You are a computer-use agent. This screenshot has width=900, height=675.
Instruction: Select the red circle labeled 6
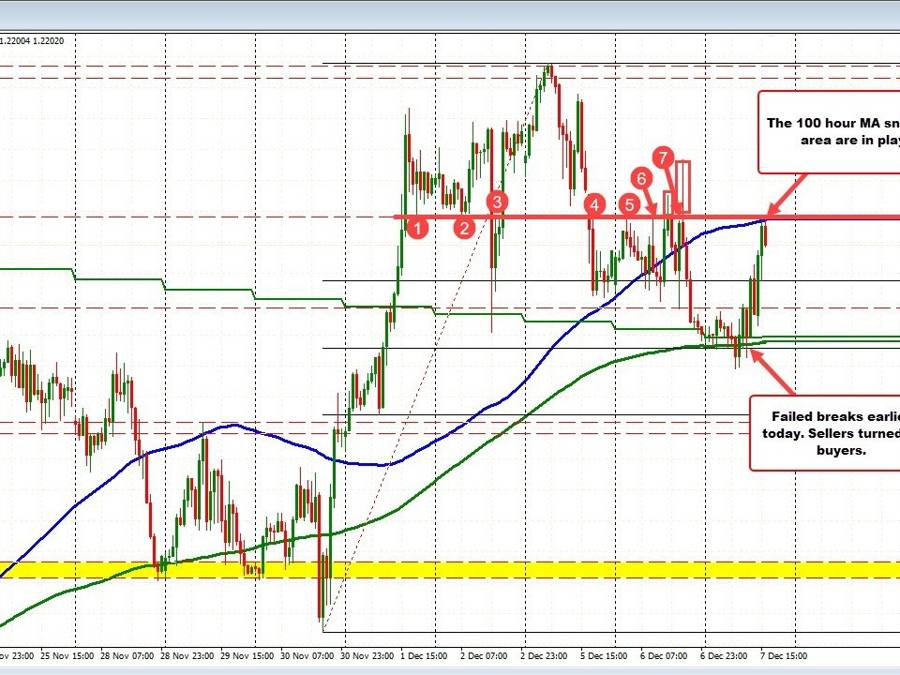[642, 176]
